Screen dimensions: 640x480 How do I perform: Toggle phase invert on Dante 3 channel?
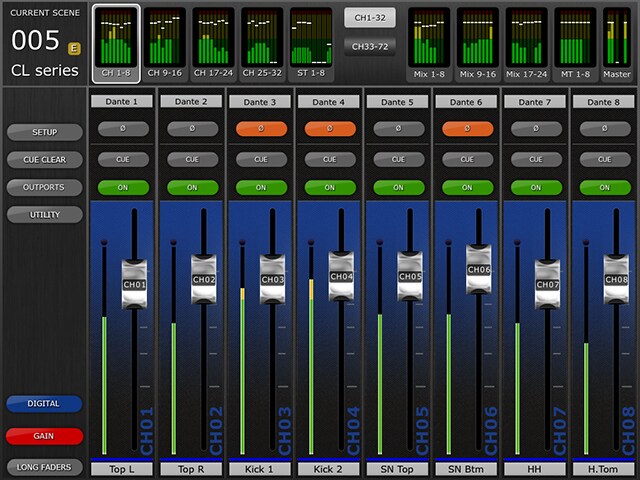point(261,129)
